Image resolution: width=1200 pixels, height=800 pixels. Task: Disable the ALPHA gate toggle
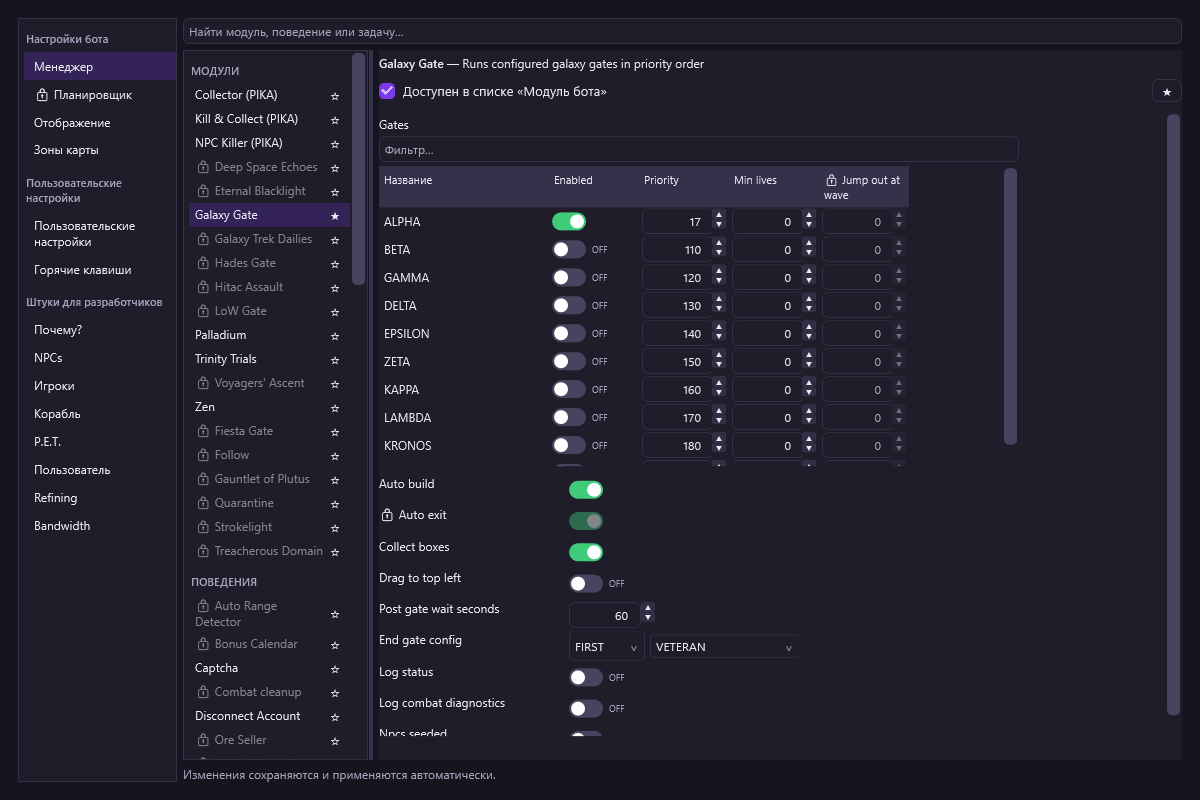(569, 222)
